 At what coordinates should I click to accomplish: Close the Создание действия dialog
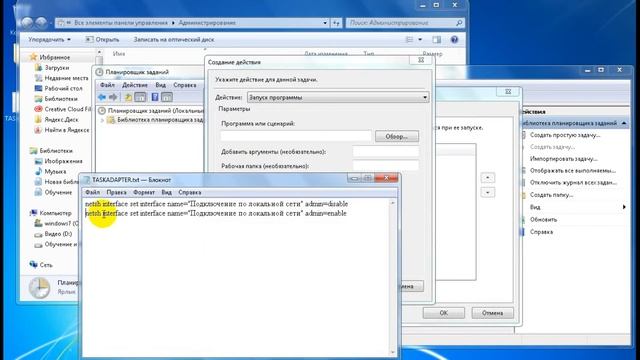[421, 60]
